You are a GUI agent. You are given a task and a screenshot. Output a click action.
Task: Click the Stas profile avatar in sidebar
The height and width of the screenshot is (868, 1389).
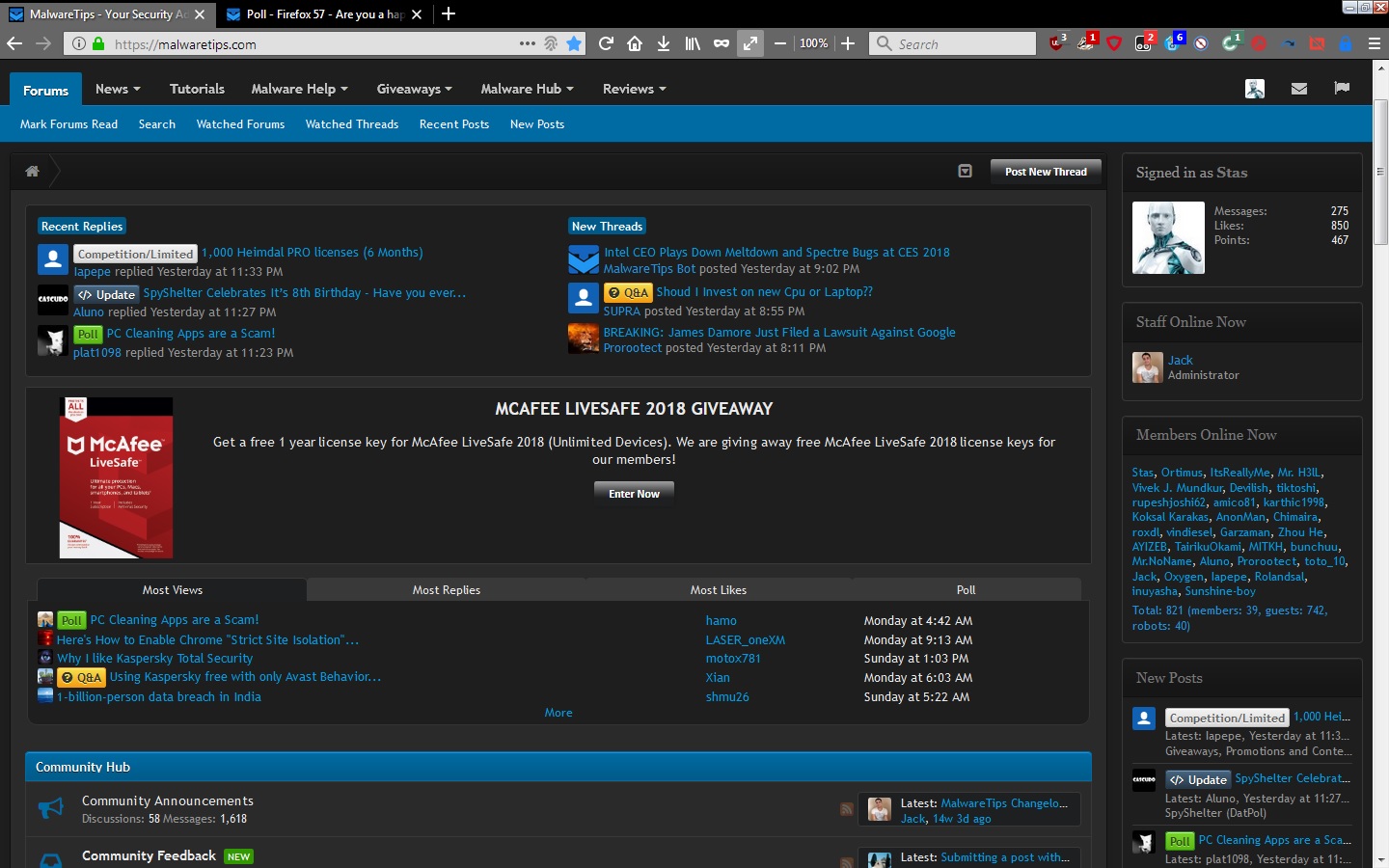pos(1168,238)
